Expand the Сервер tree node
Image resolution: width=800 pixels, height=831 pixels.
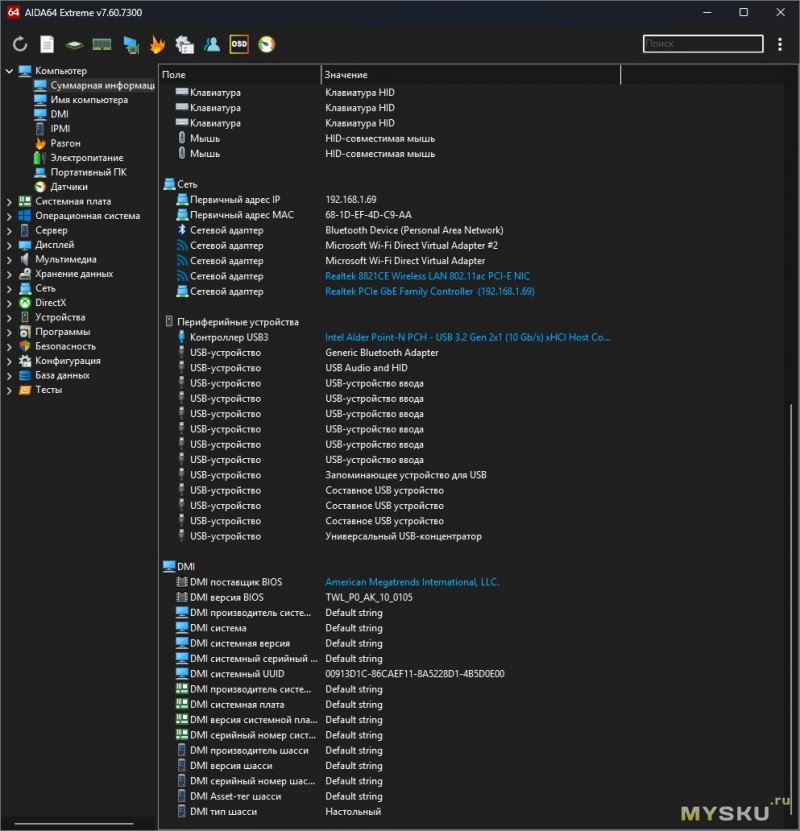pyautogui.click(x=9, y=230)
